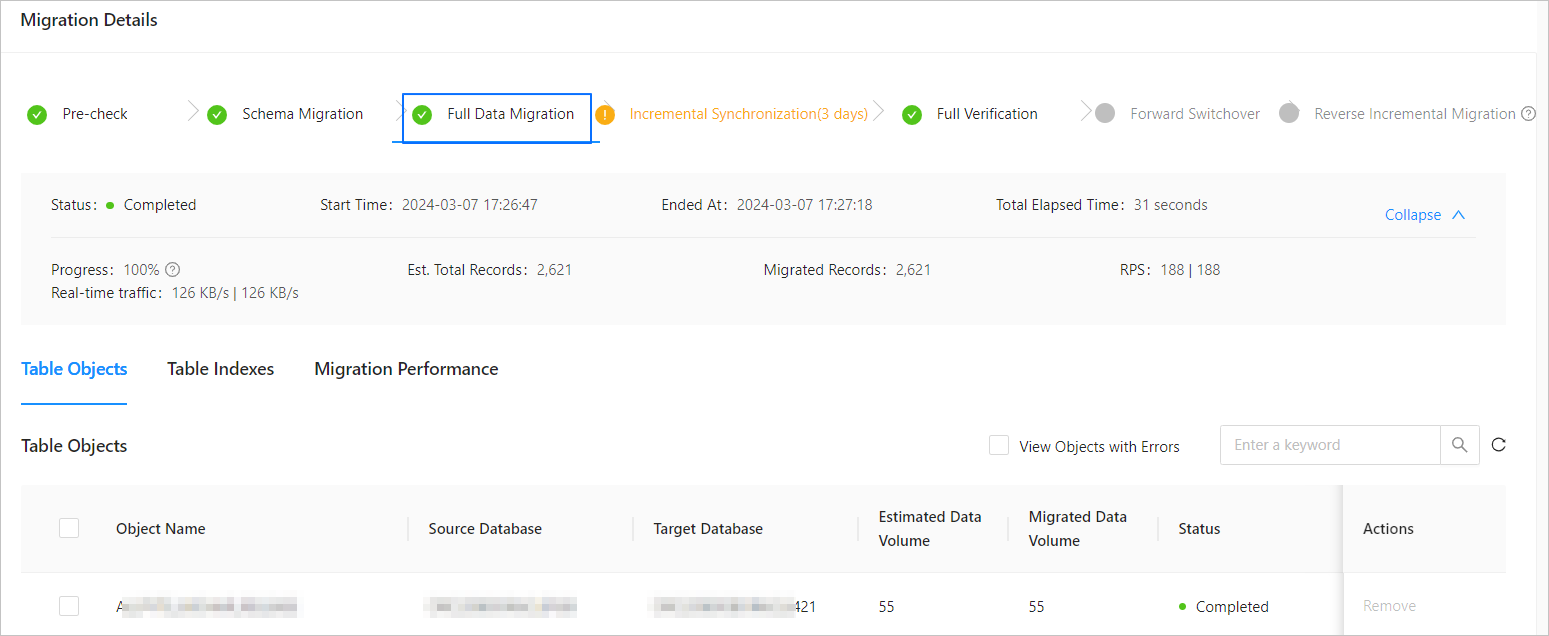Click the question mark icon next to Progress

(172, 270)
